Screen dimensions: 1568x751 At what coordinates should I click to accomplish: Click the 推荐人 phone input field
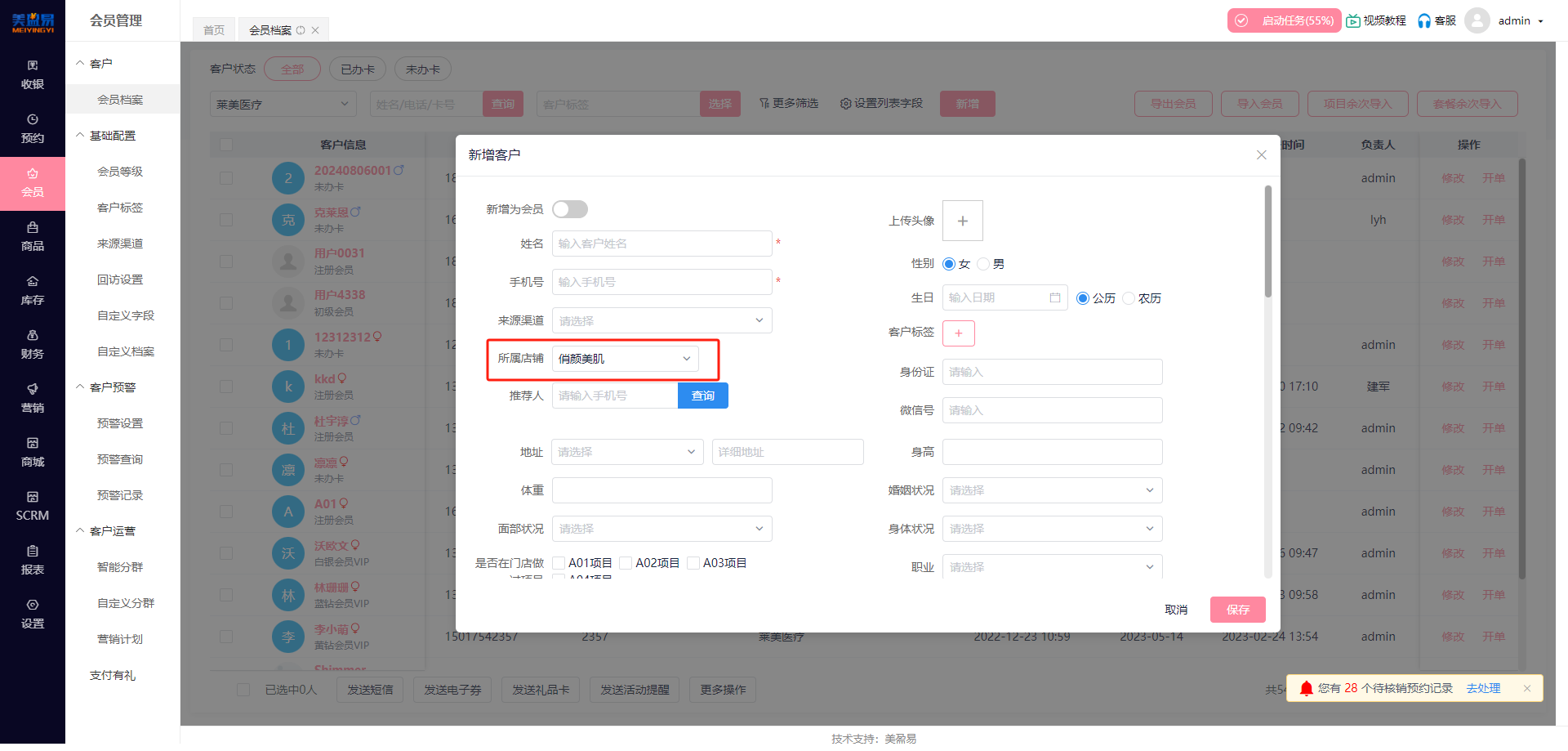pyautogui.click(x=613, y=396)
